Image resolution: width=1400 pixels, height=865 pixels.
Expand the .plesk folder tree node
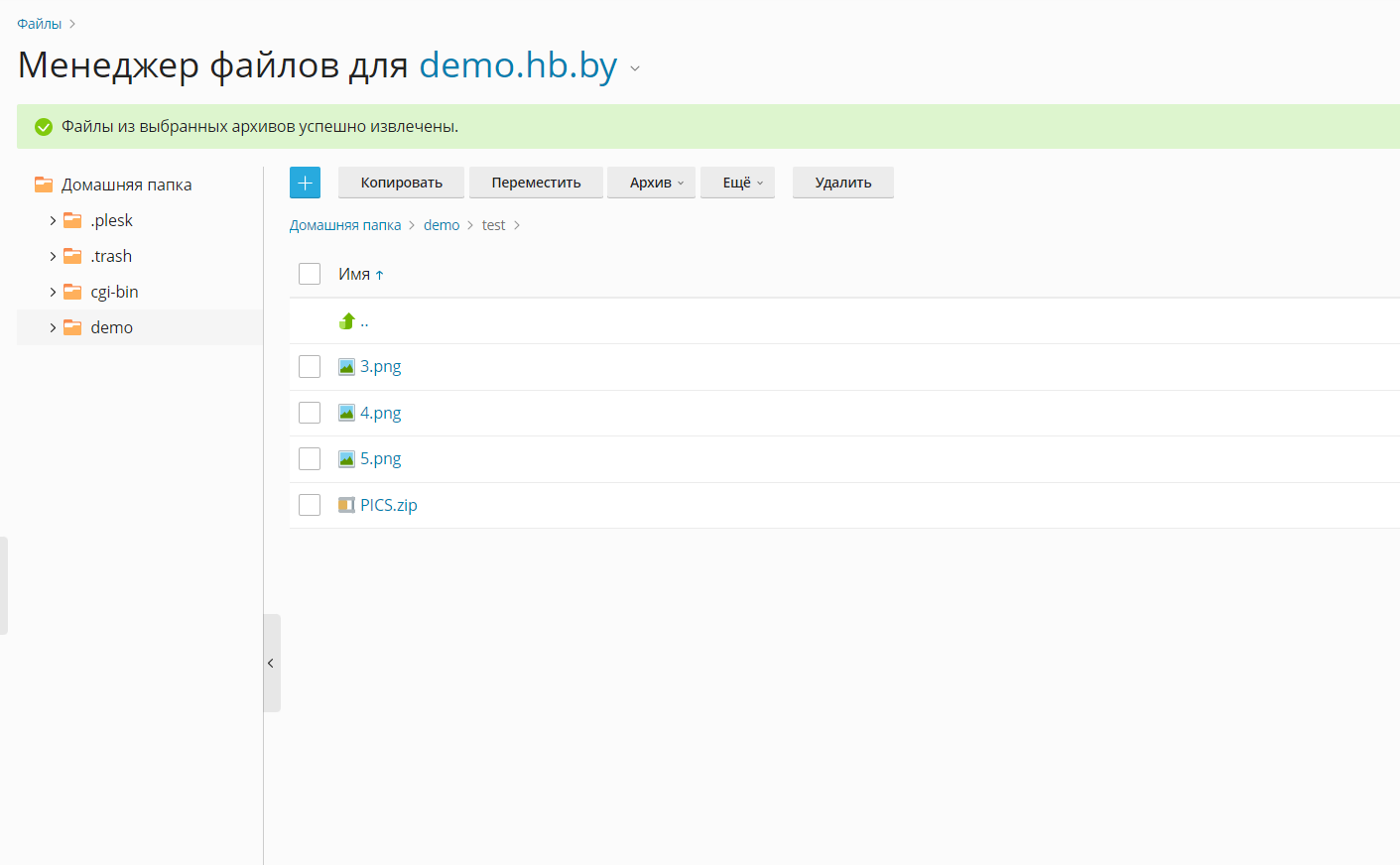(x=53, y=220)
